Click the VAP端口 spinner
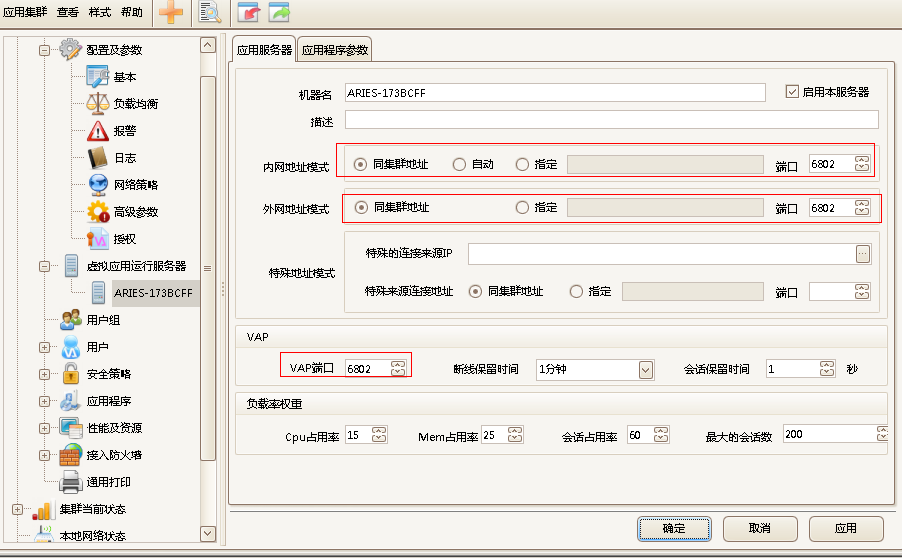The width and height of the screenshot is (902, 558). tap(398, 369)
